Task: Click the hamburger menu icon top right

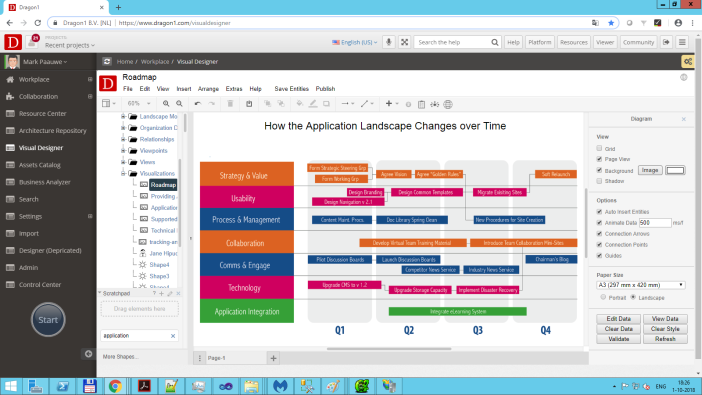Action: [x=682, y=42]
